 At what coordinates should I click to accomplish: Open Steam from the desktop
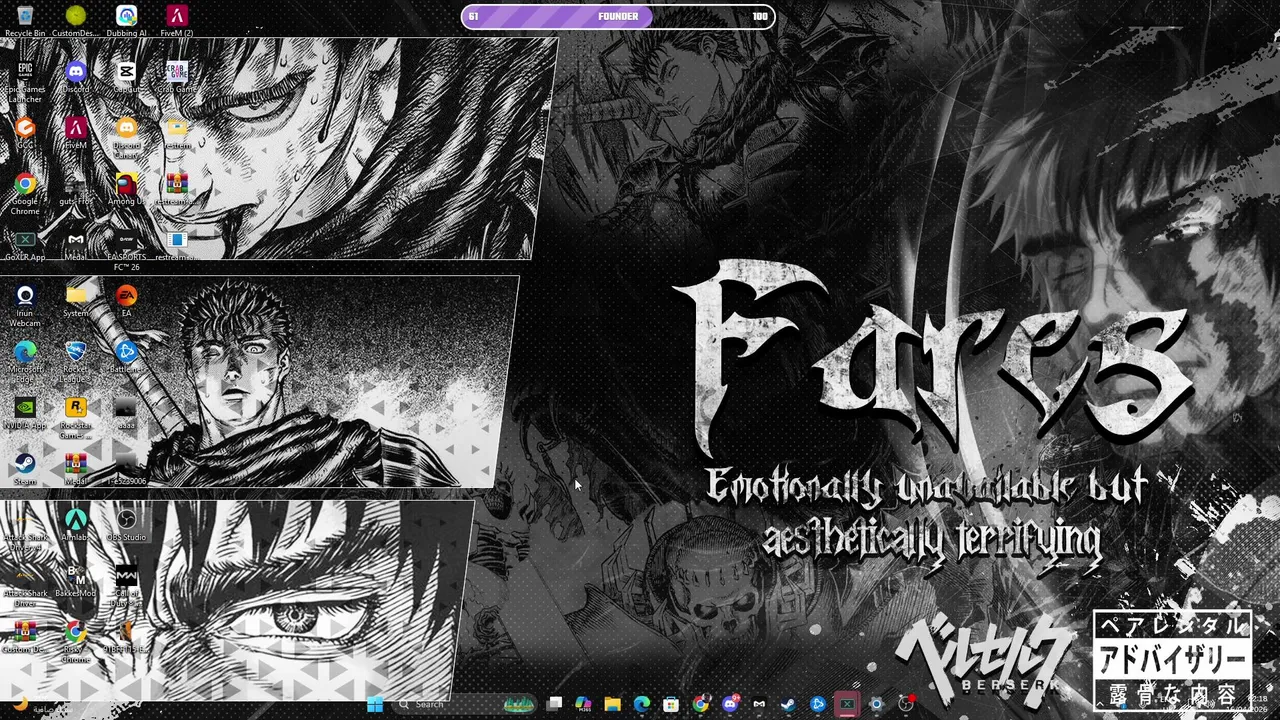tap(25, 468)
